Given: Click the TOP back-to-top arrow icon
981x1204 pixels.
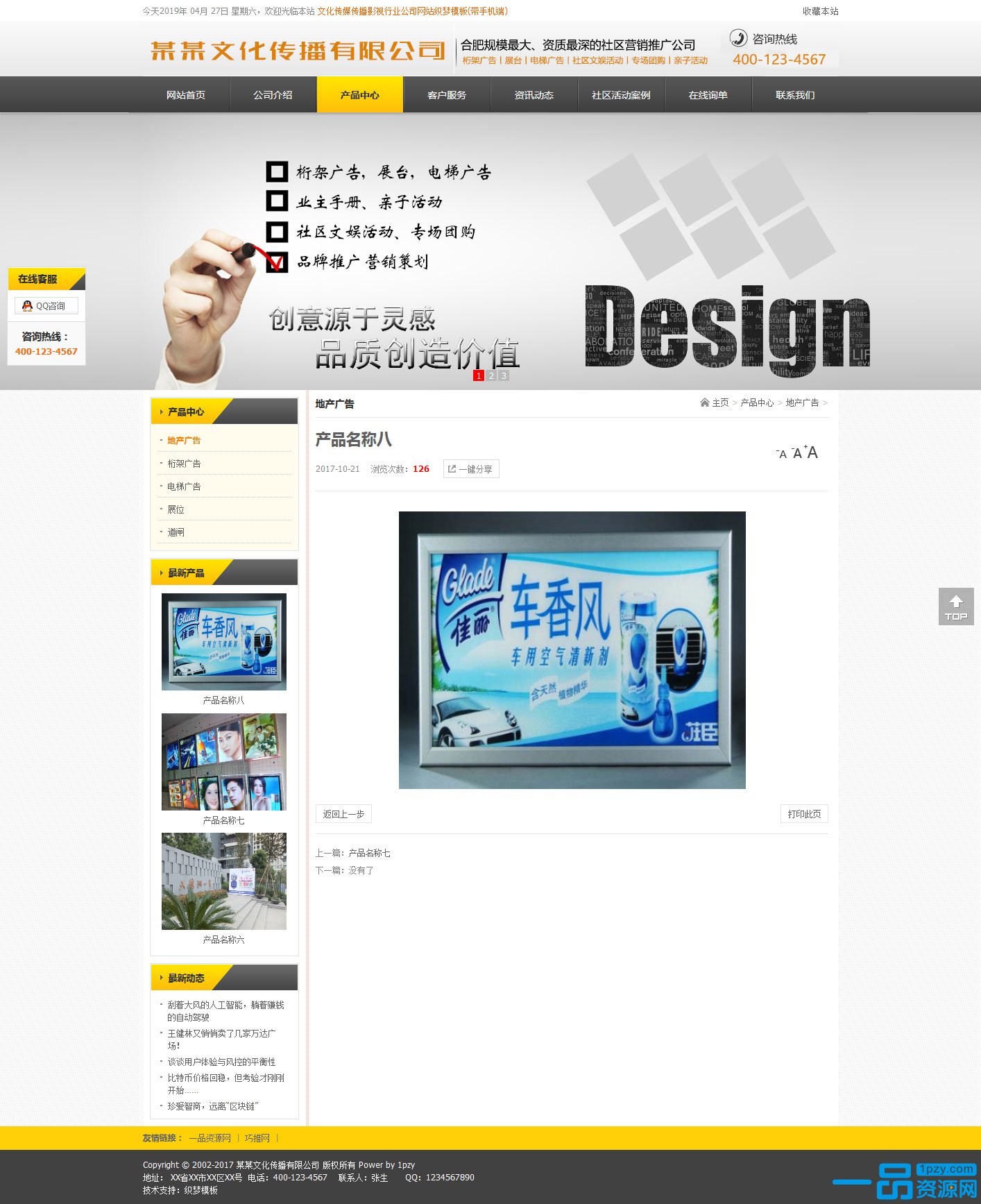Looking at the screenshot, I should click(956, 607).
